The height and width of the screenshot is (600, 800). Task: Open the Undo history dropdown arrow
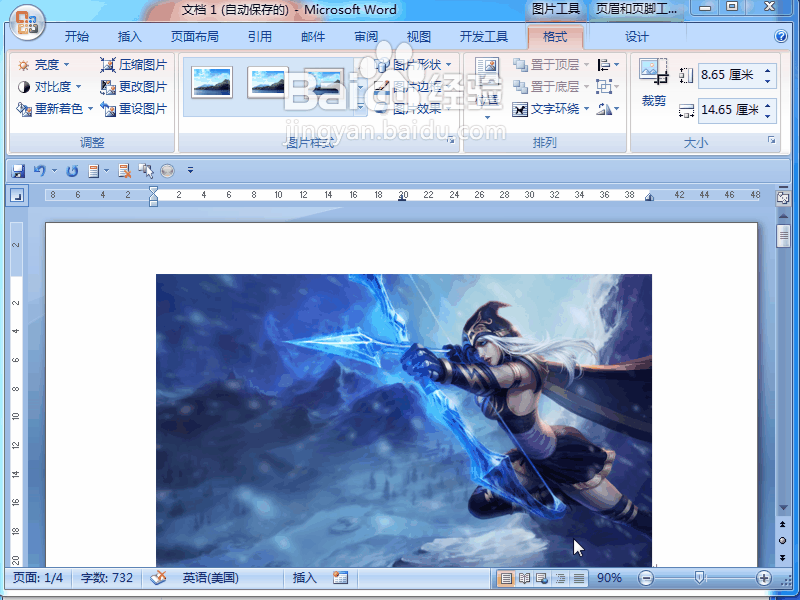pos(54,171)
